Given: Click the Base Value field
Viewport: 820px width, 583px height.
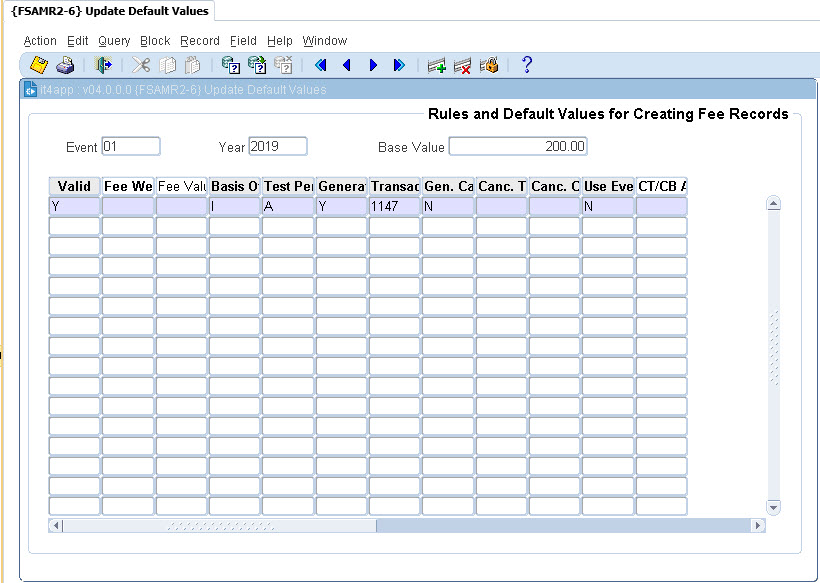Looking at the screenshot, I should [x=518, y=147].
